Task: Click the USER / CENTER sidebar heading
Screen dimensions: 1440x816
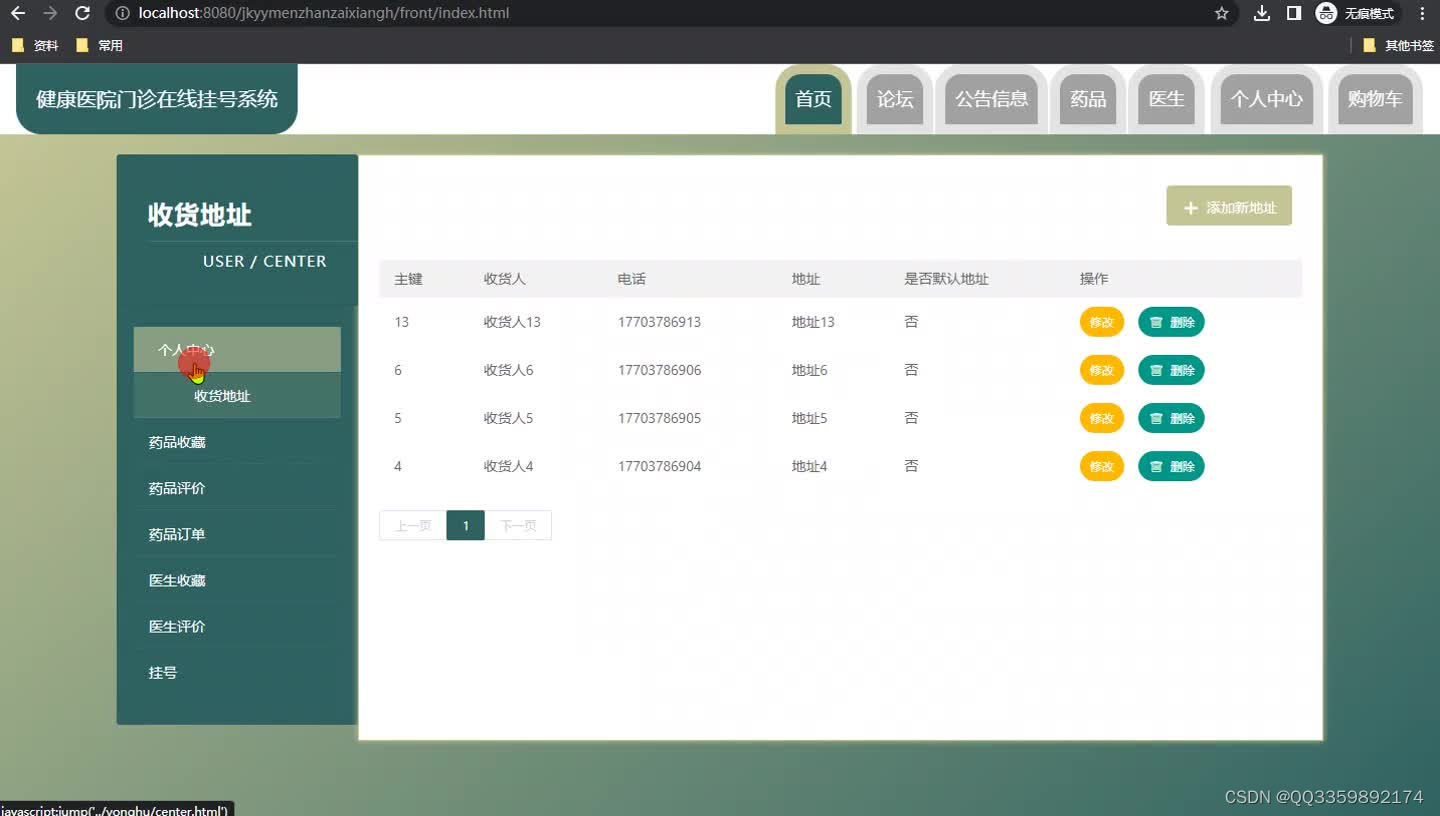Action: pyautogui.click(x=264, y=261)
